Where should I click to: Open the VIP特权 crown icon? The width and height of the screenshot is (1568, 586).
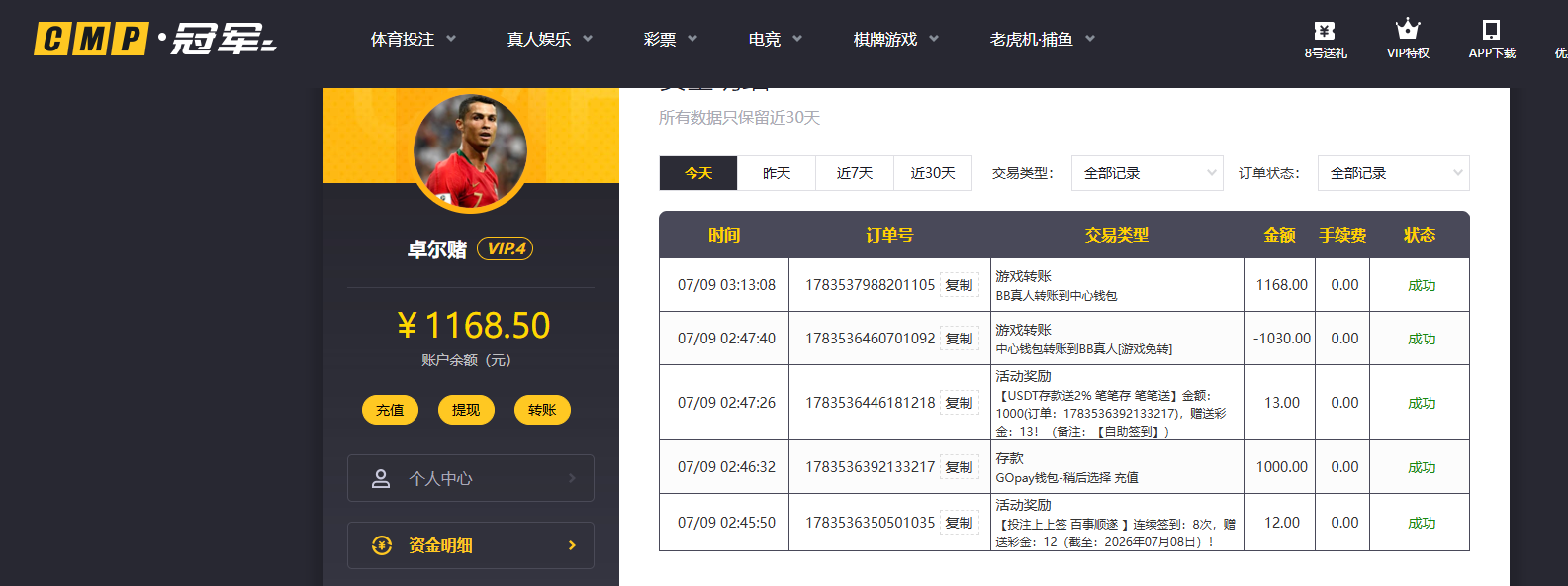1408,29
